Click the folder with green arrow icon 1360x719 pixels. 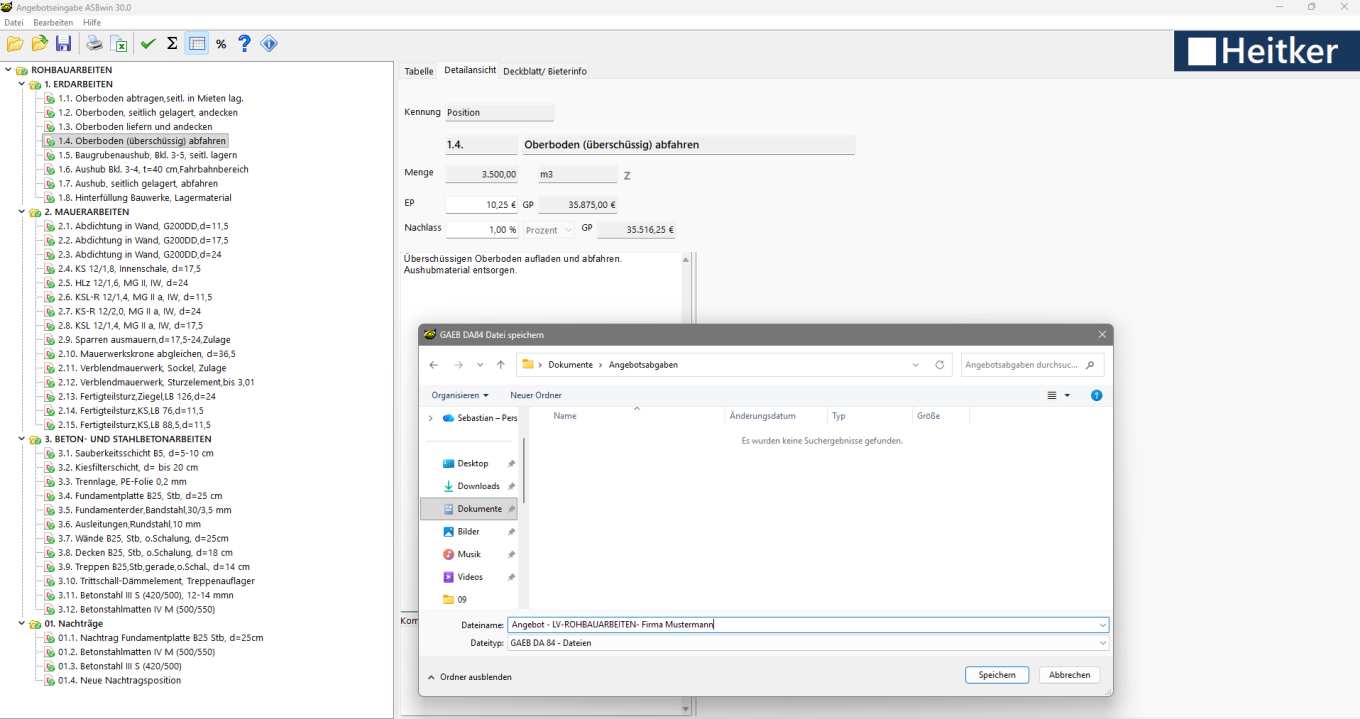pyautogui.click(x=39, y=43)
